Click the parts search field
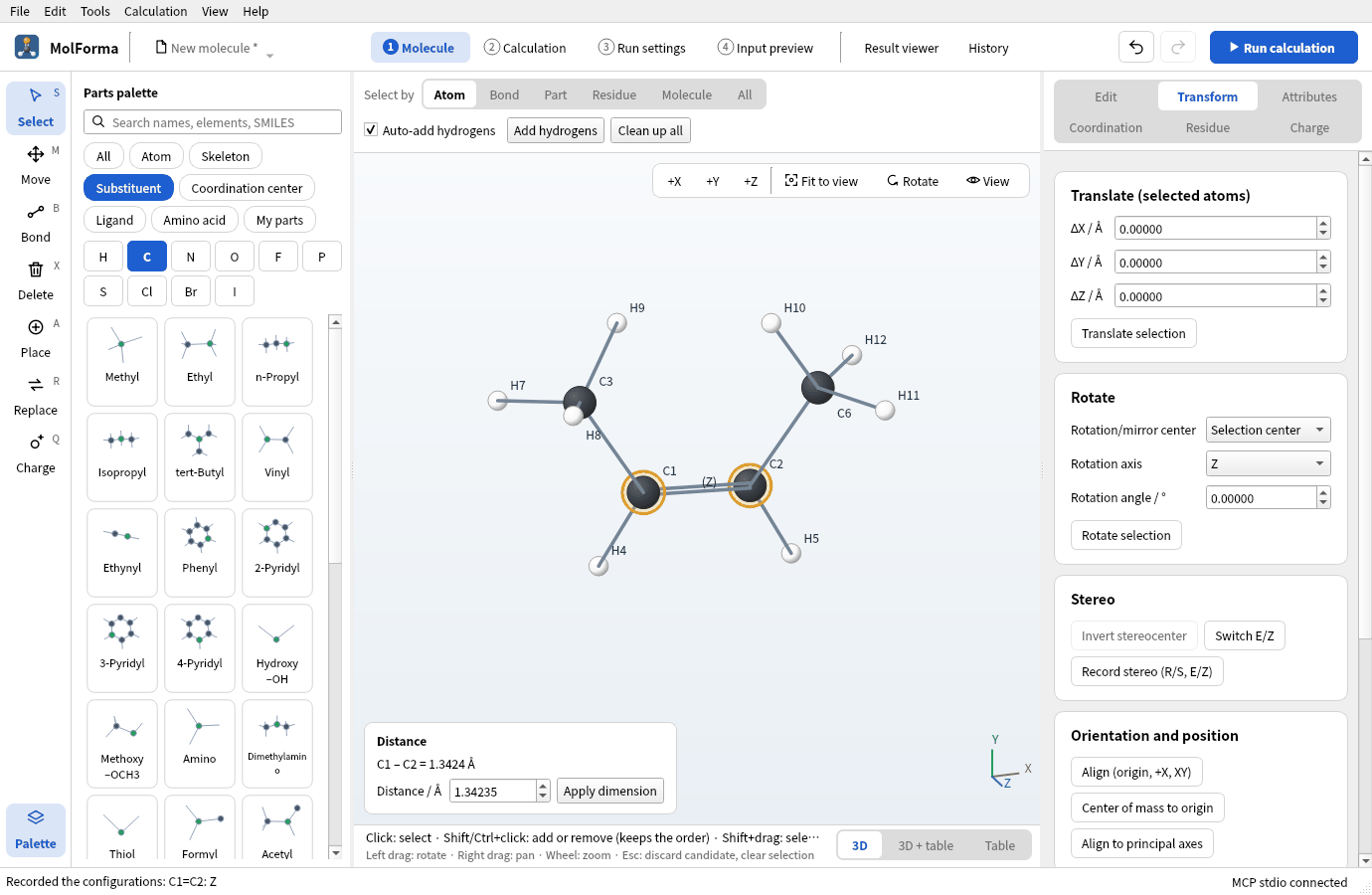The image size is (1372, 895). coord(213,122)
